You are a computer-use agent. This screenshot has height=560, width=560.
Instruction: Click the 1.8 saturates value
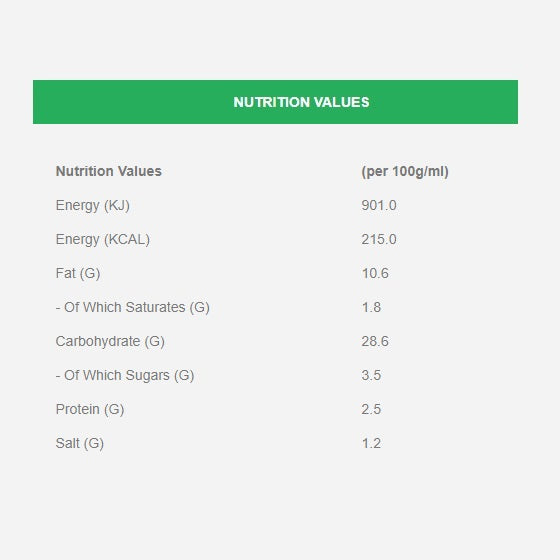click(x=371, y=307)
